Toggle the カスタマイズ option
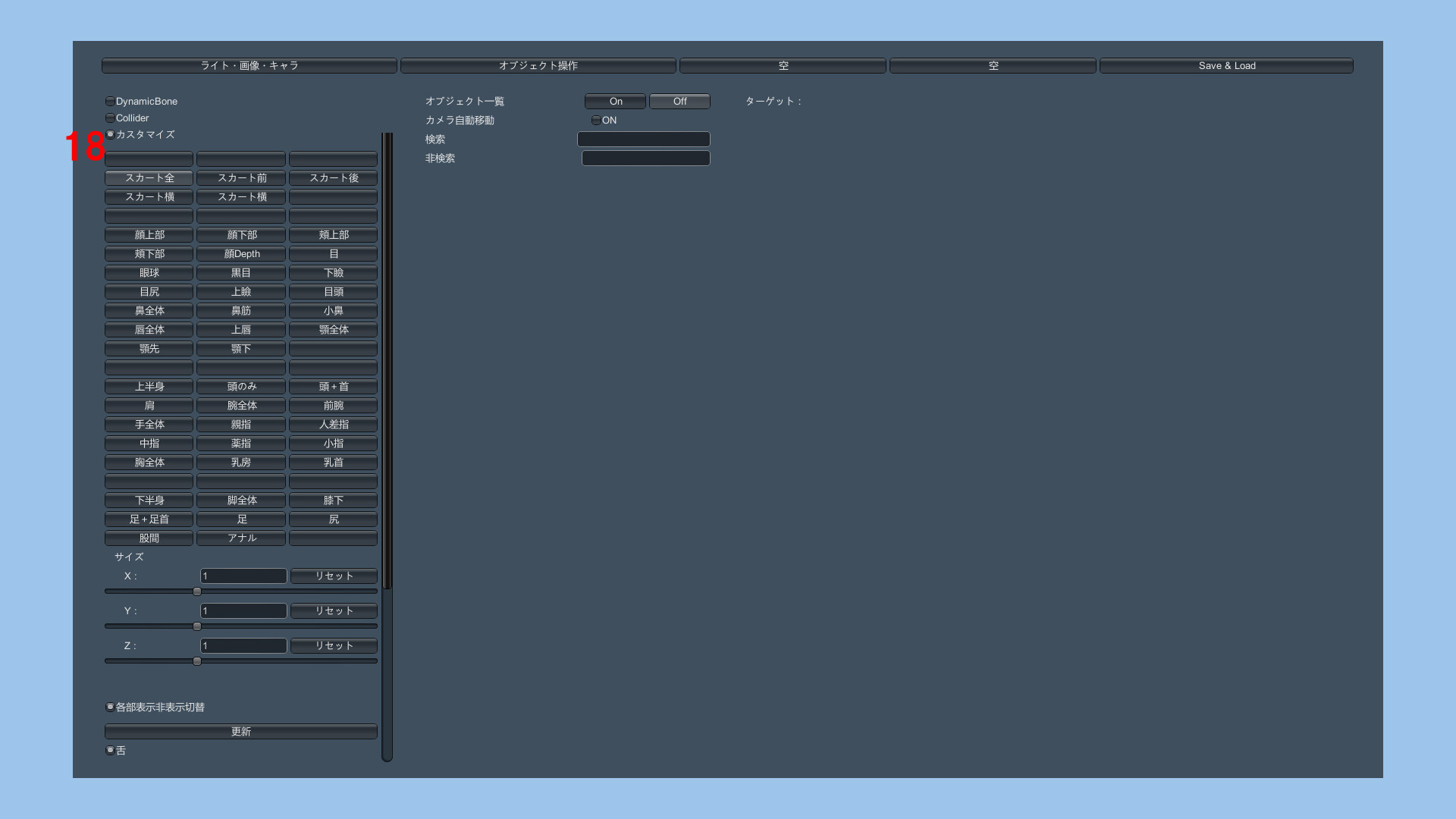The image size is (1456, 819). (111, 135)
